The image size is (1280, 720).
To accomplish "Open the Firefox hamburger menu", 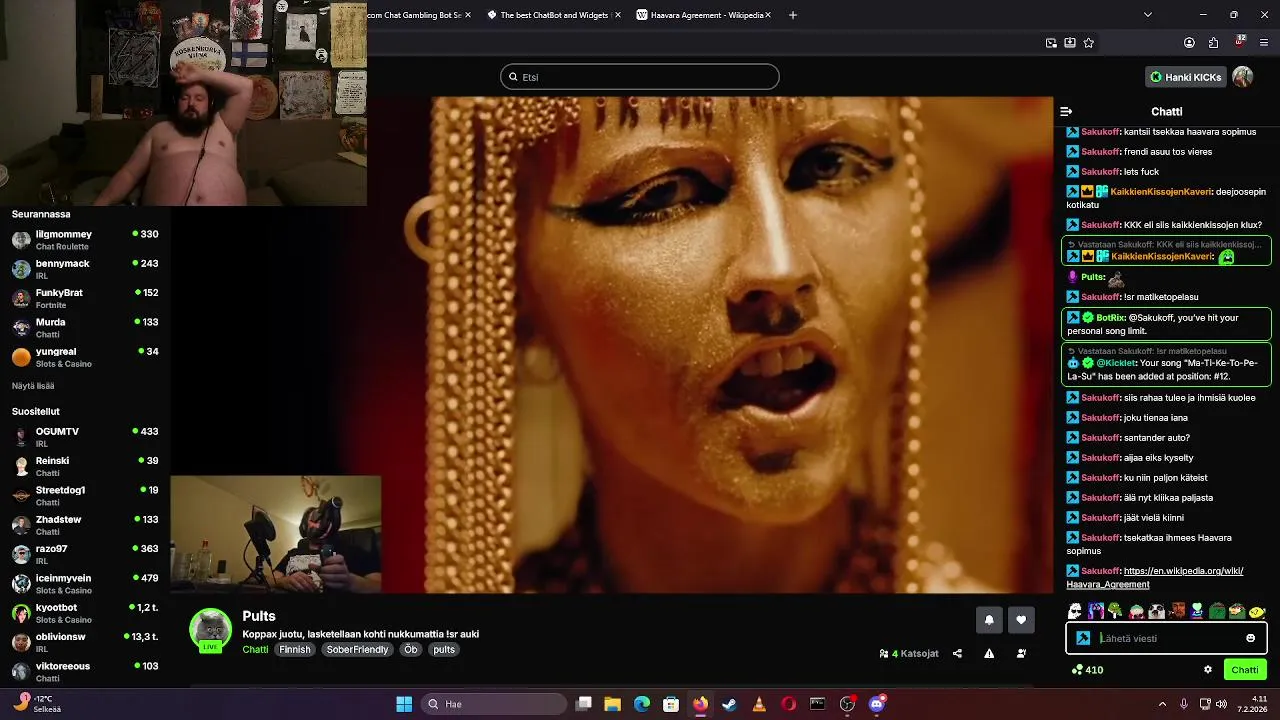I will click(x=1263, y=43).
